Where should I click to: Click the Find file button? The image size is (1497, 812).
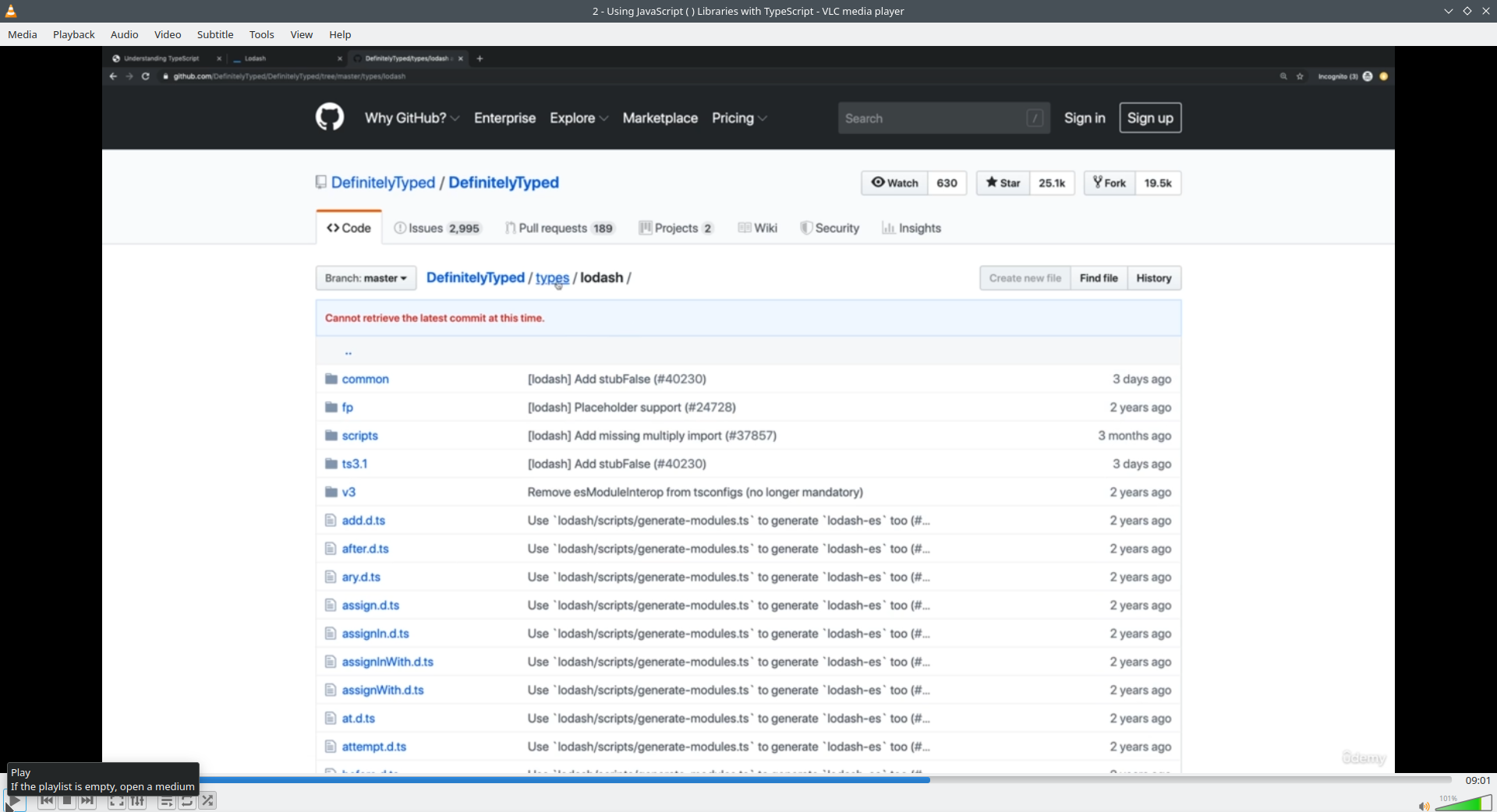pyautogui.click(x=1099, y=278)
